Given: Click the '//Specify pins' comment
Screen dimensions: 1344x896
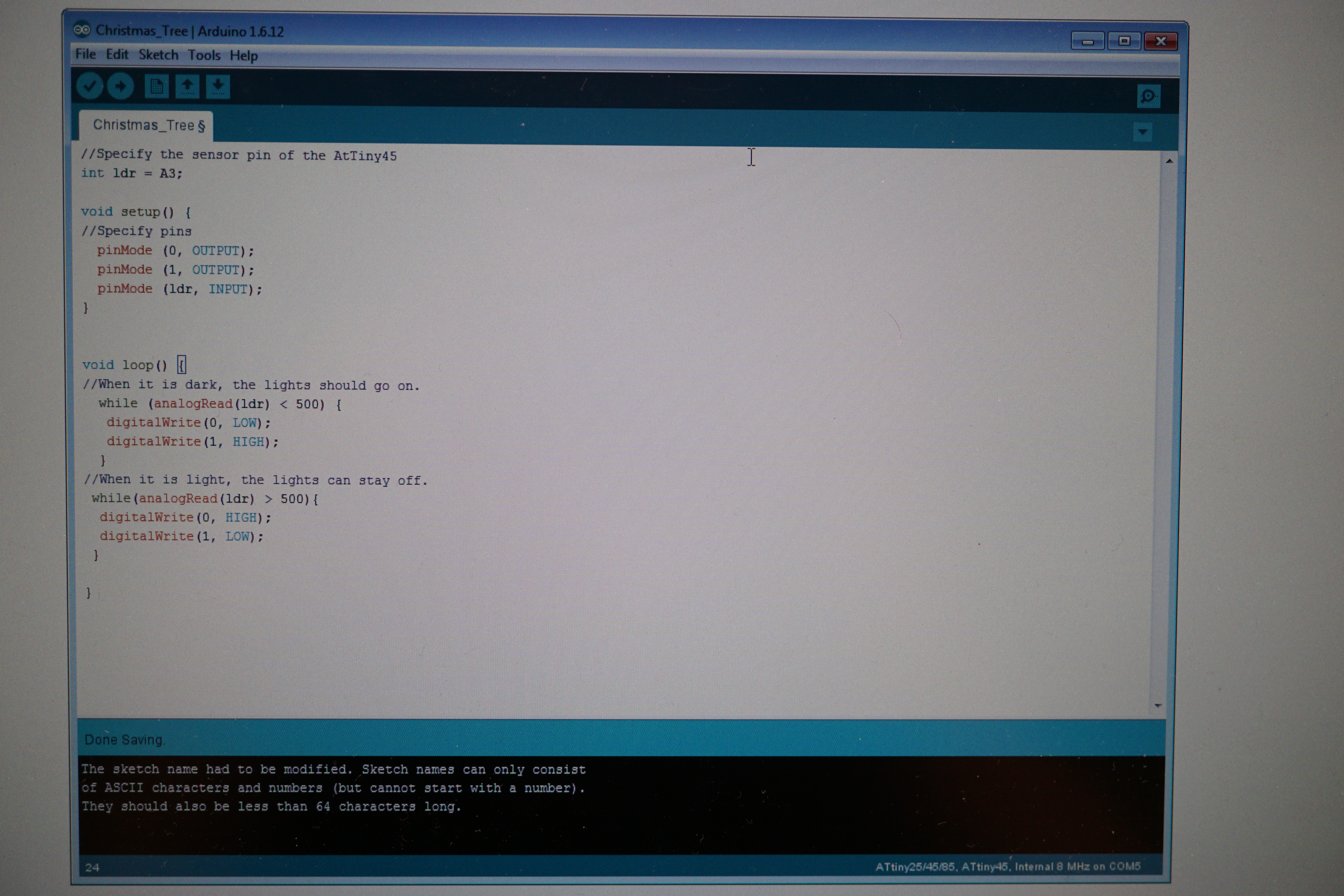Looking at the screenshot, I should (x=137, y=231).
